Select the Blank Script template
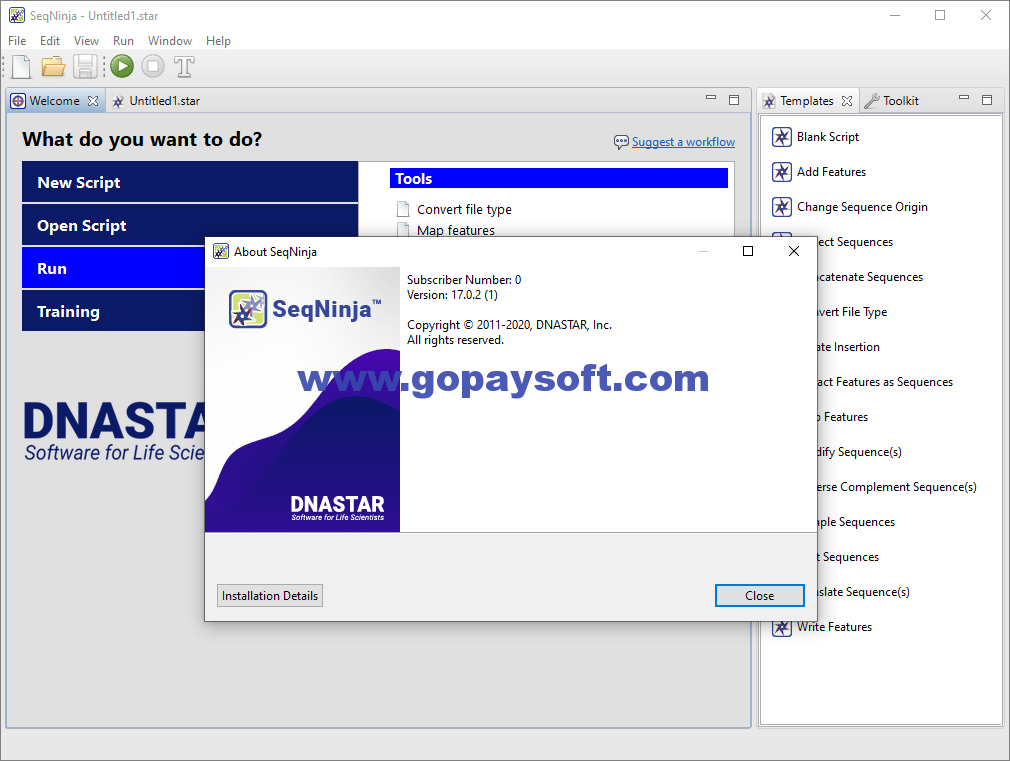The image size is (1010, 761). tap(828, 137)
